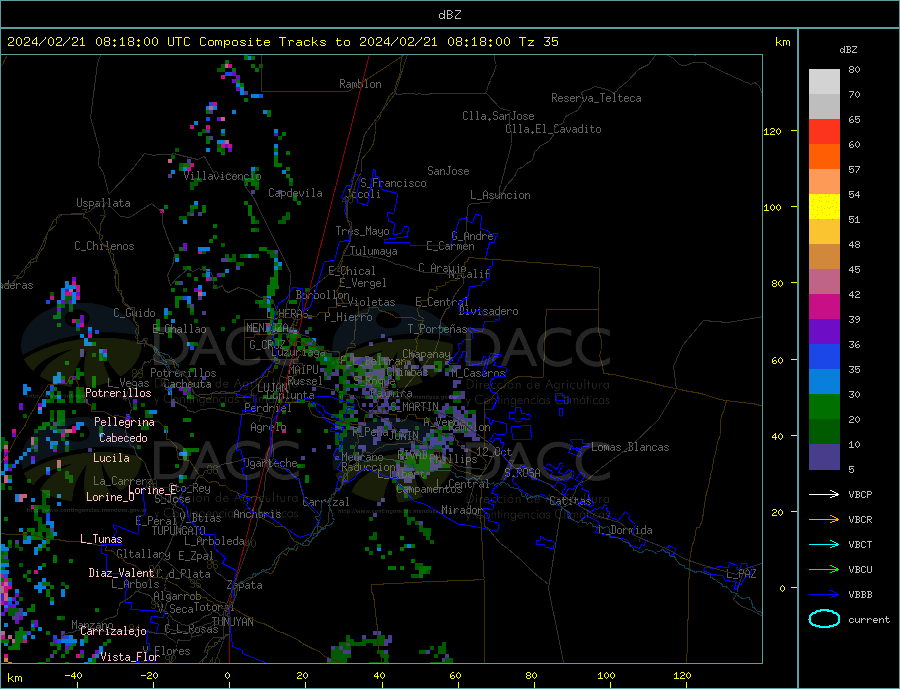This screenshot has width=900, height=689.
Task: Click the 'C_Chilenos' map label
Action: [x=104, y=246]
